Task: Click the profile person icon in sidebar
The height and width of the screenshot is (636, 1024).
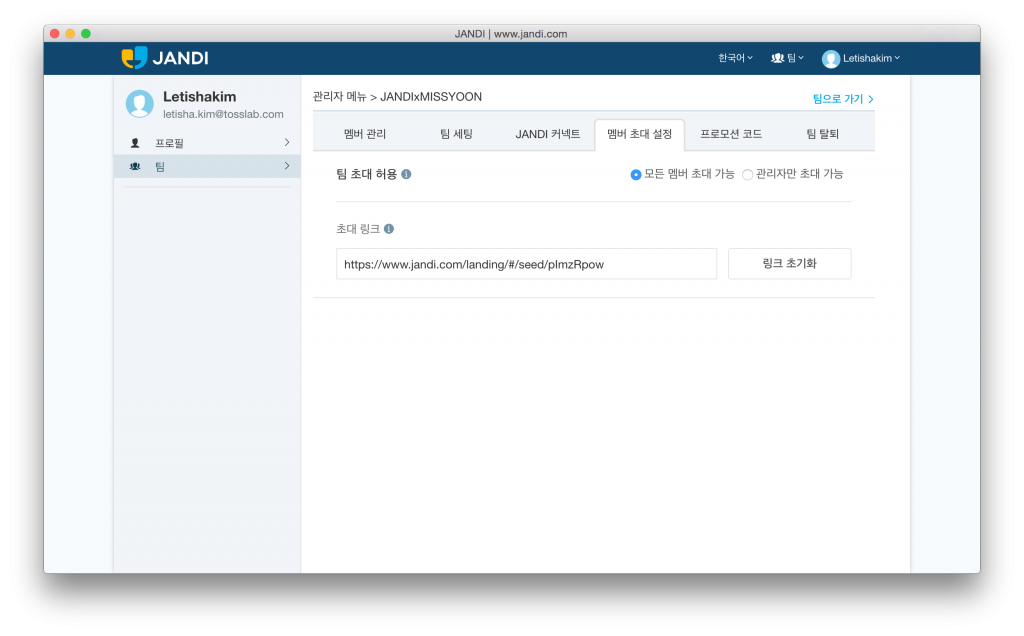Action: pyautogui.click(x=135, y=143)
